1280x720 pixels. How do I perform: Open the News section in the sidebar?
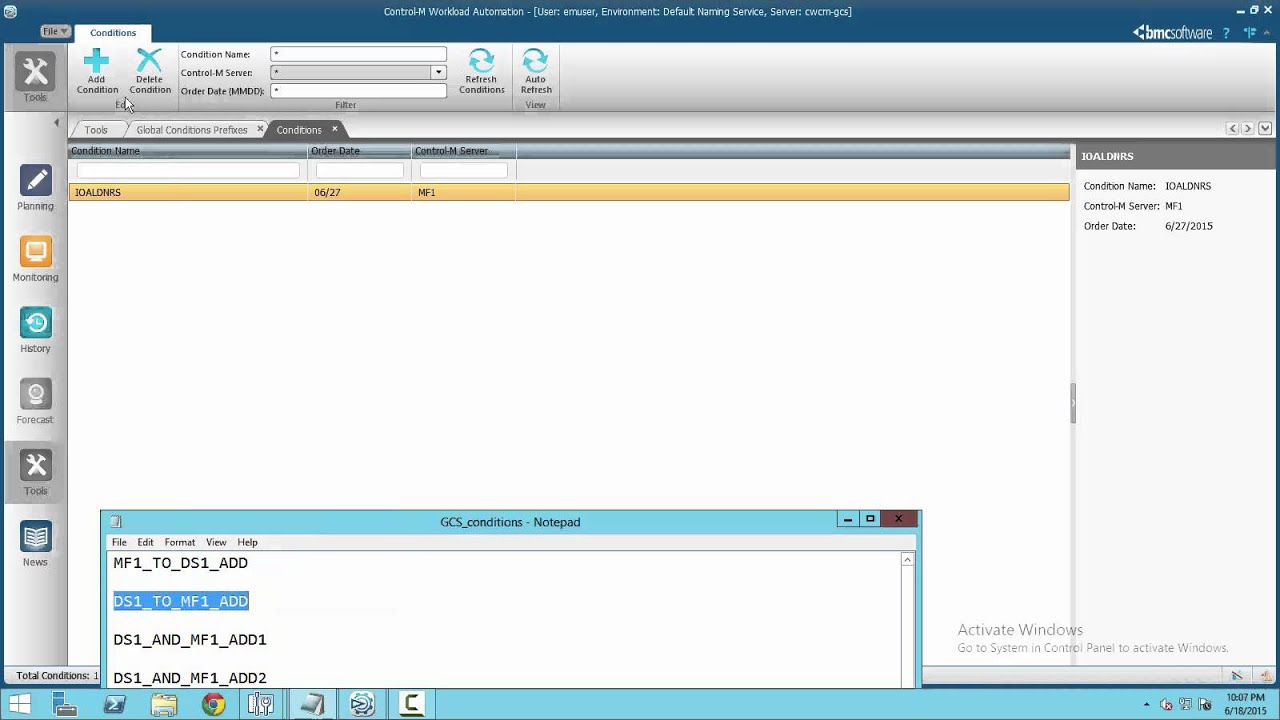pos(35,543)
